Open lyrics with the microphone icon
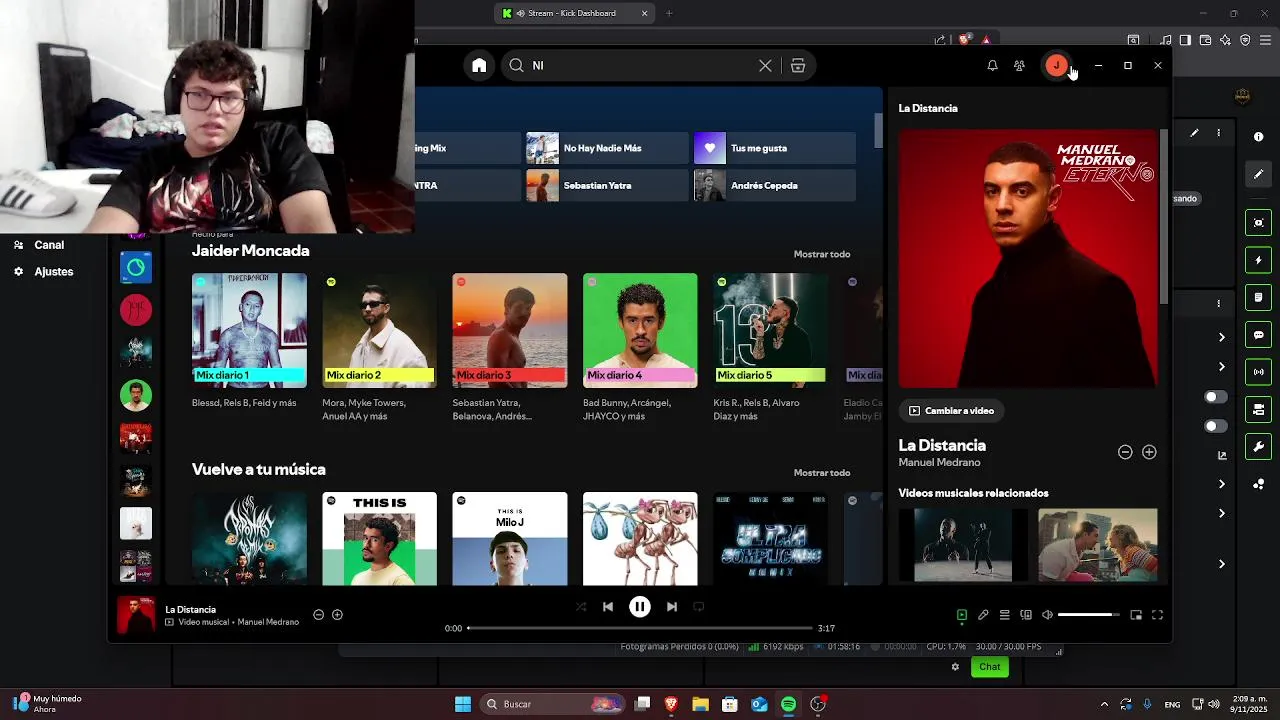This screenshot has height=720, width=1280. tap(983, 615)
